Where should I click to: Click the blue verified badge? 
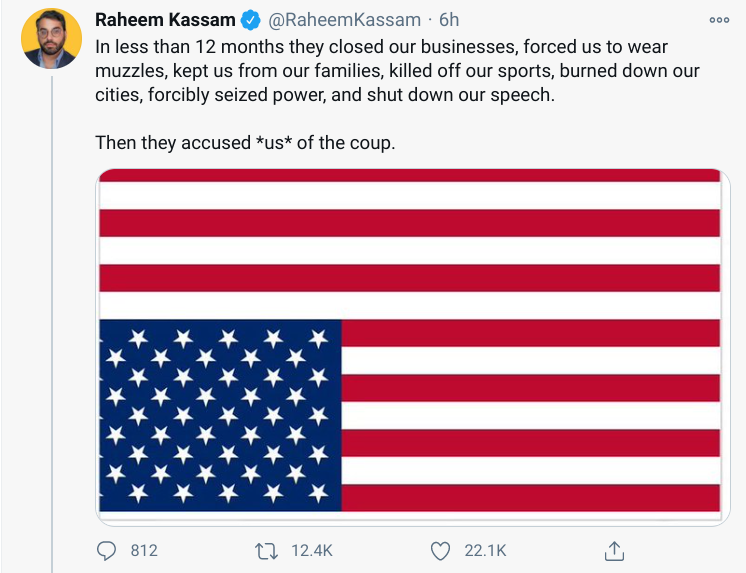click(250, 20)
